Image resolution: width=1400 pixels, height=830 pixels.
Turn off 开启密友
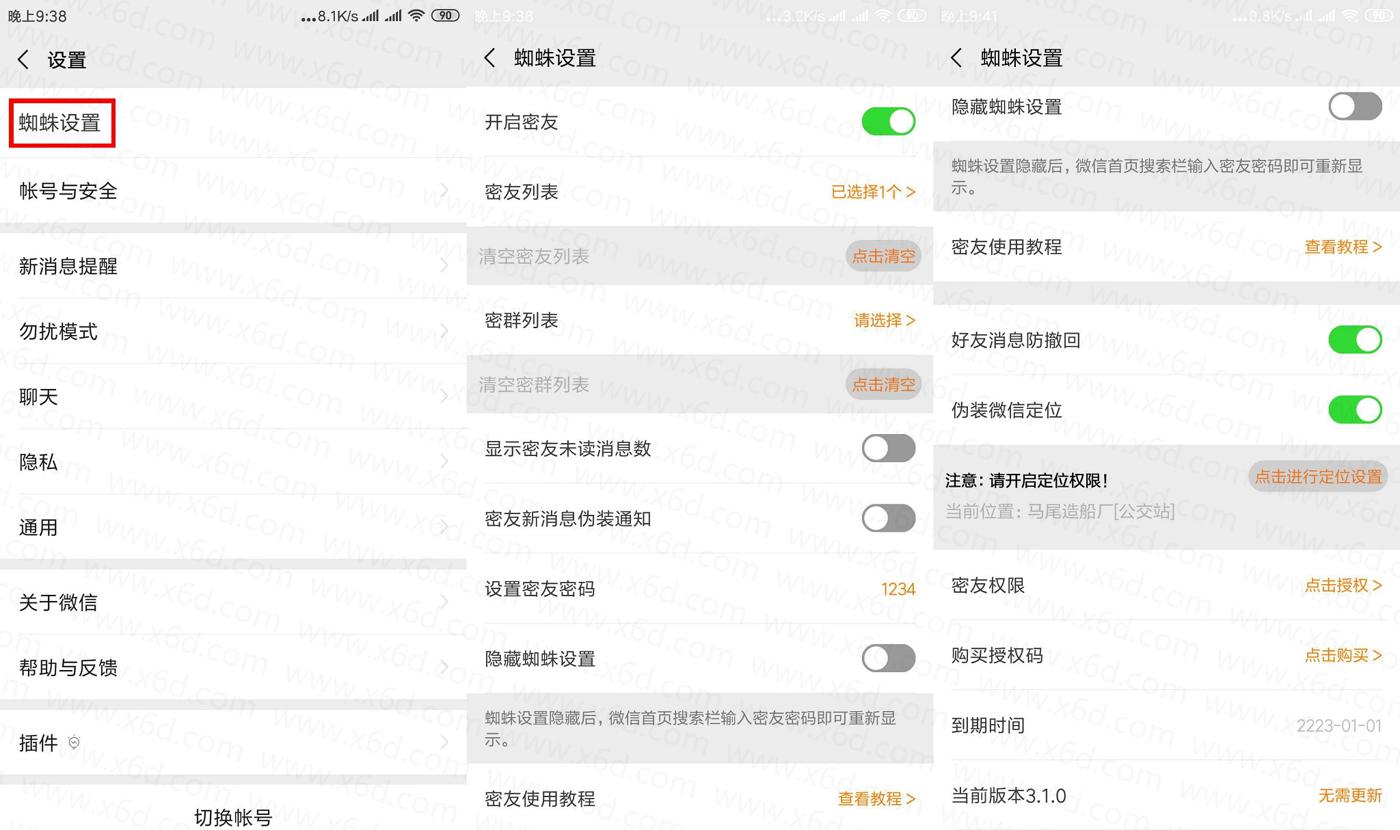pos(887,121)
